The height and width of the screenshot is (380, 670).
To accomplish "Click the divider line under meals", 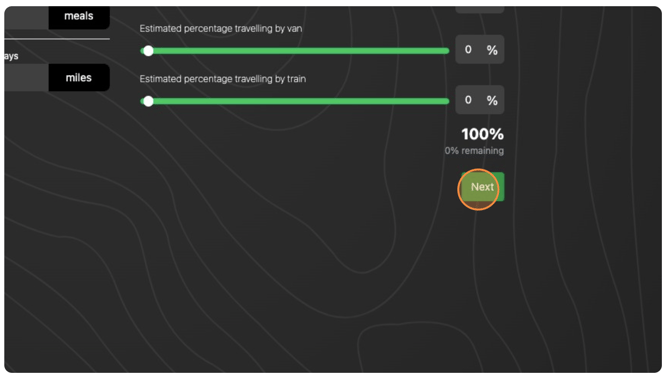I will click(x=57, y=39).
